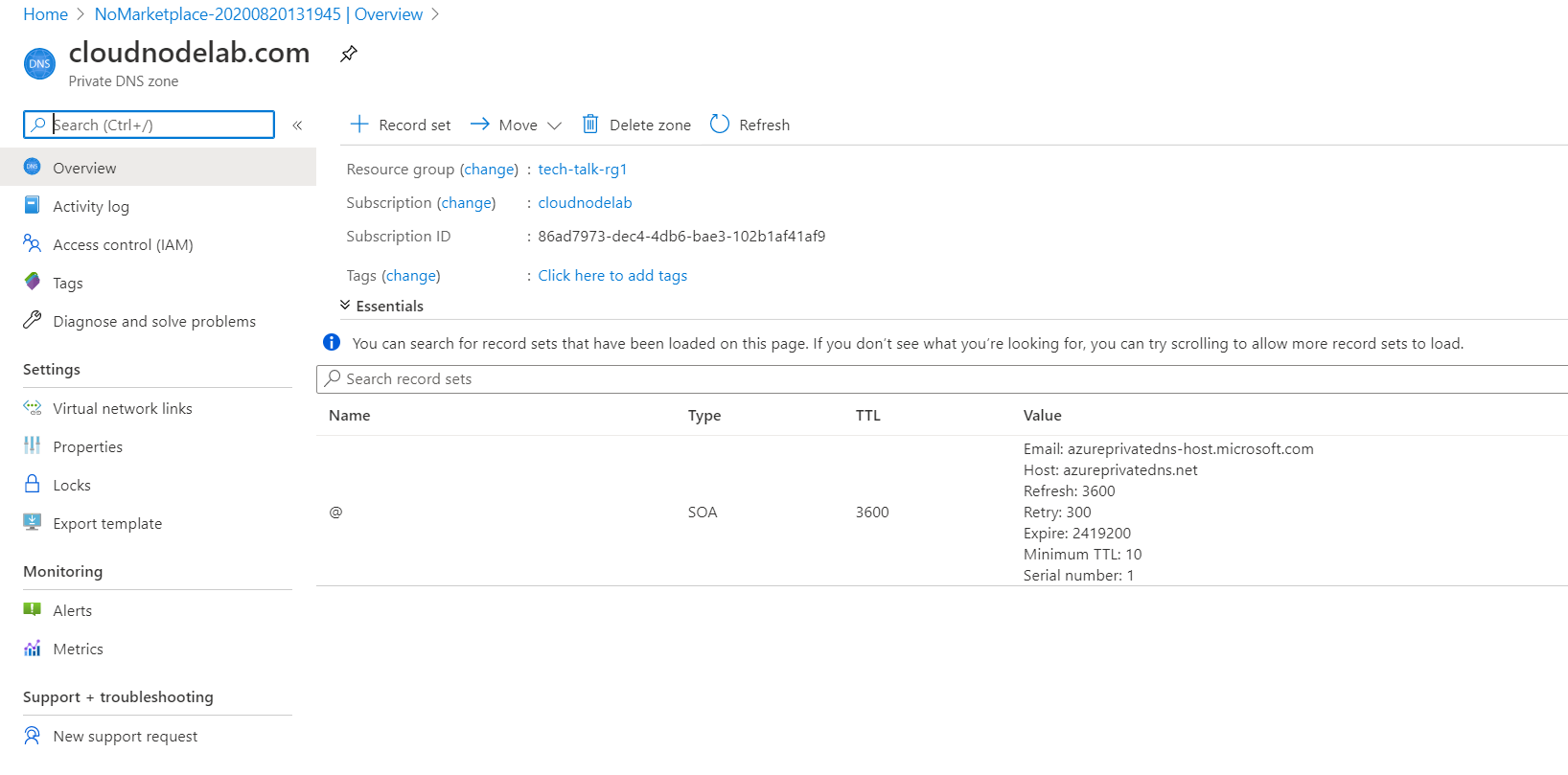The height and width of the screenshot is (775, 1568).
Task: Collapse the sidebar with the double chevron
Action: [x=297, y=125]
